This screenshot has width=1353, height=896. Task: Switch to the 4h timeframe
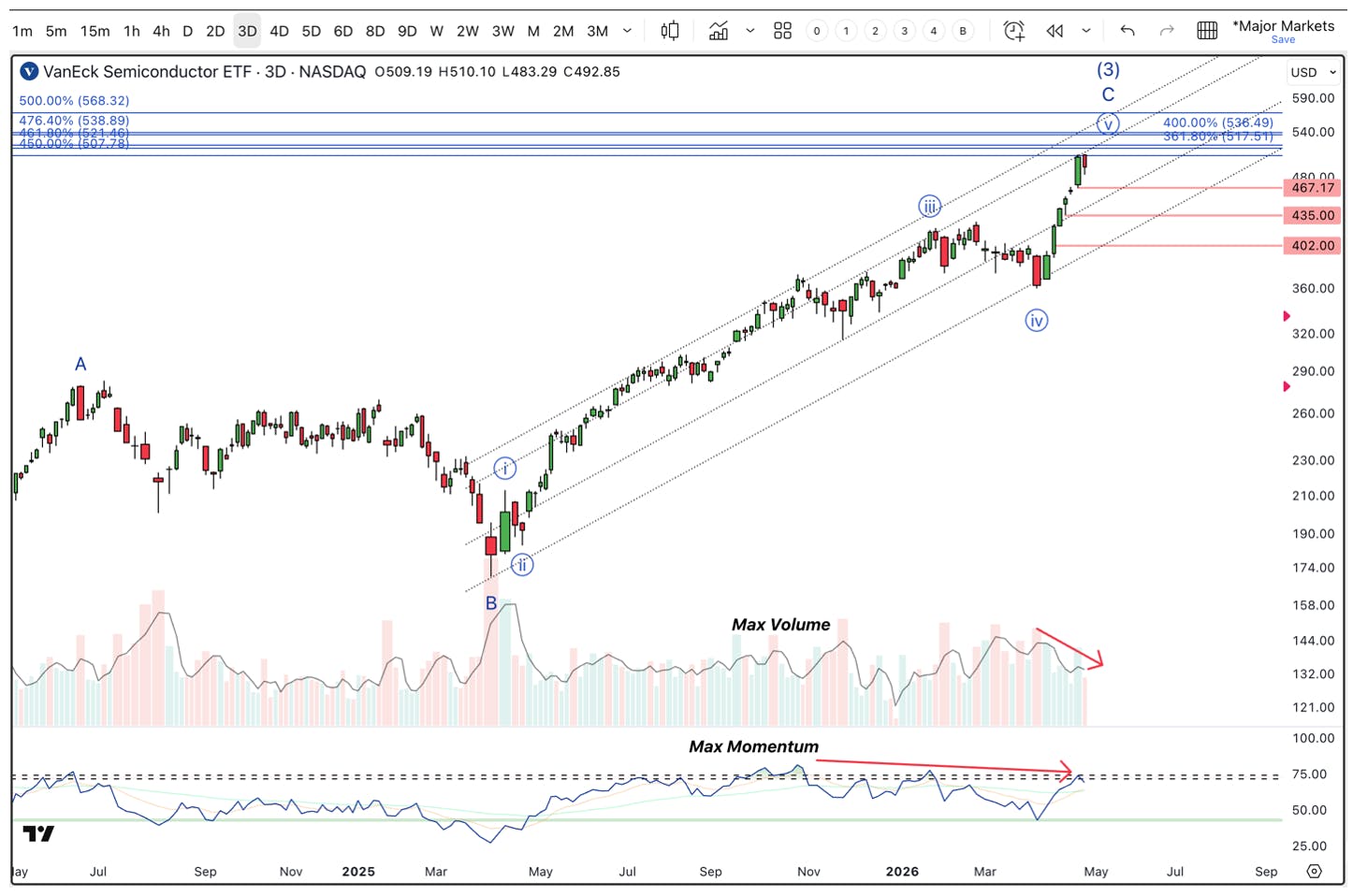pyautogui.click(x=161, y=31)
